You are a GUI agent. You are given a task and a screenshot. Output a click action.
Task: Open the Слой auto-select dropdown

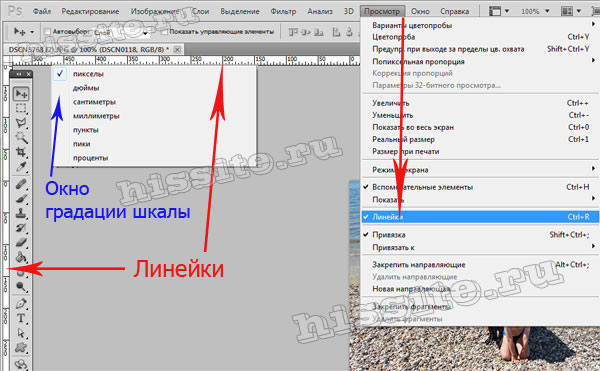pyautogui.click(x=145, y=34)
